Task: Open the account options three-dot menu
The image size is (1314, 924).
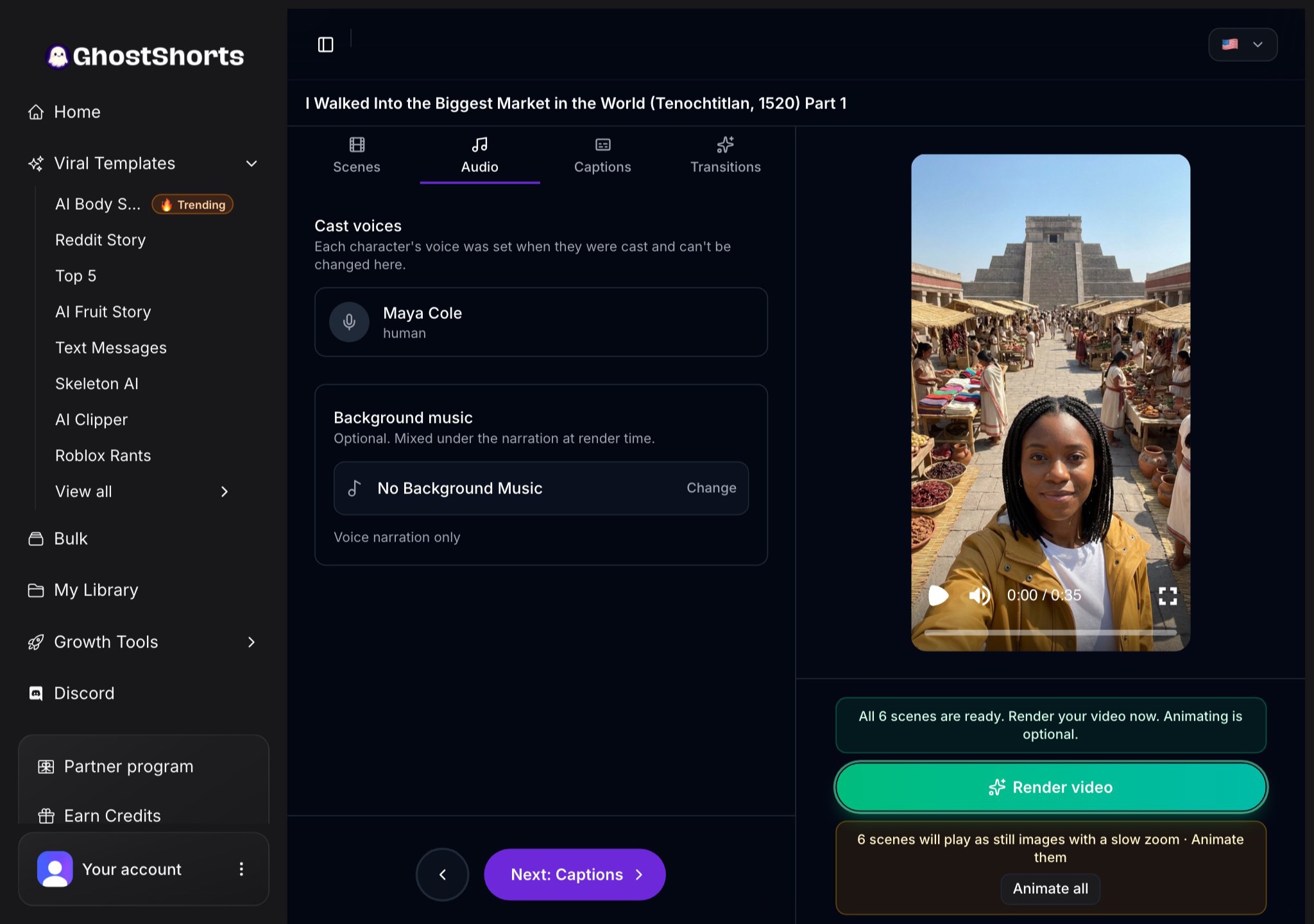Action: (x=241, y=869)
